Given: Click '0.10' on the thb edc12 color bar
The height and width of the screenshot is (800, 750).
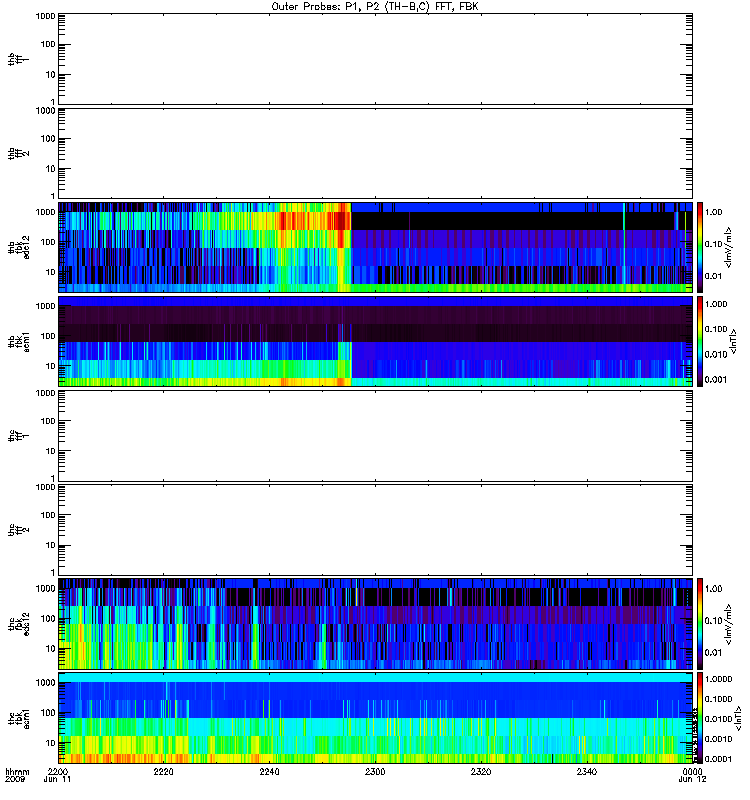Looking at the screenshot, I should [x=714, y=244].
